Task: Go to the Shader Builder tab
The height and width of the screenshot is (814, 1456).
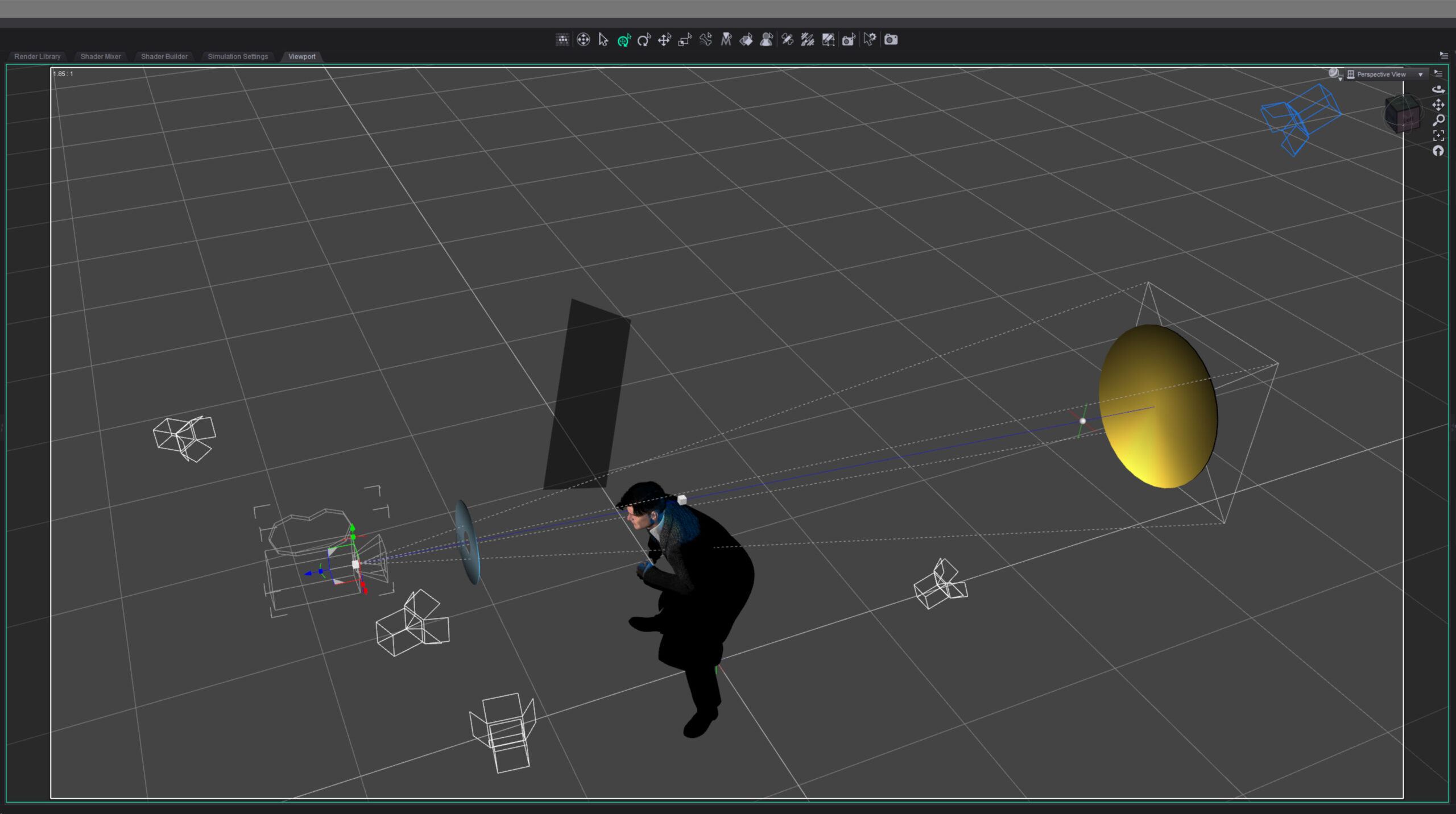Action: (164, 57)
